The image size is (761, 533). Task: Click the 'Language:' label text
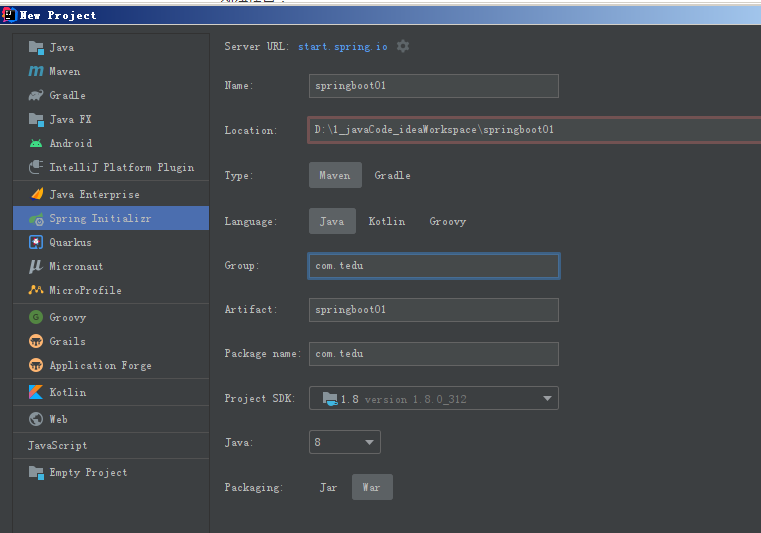(x=250, y=221)
